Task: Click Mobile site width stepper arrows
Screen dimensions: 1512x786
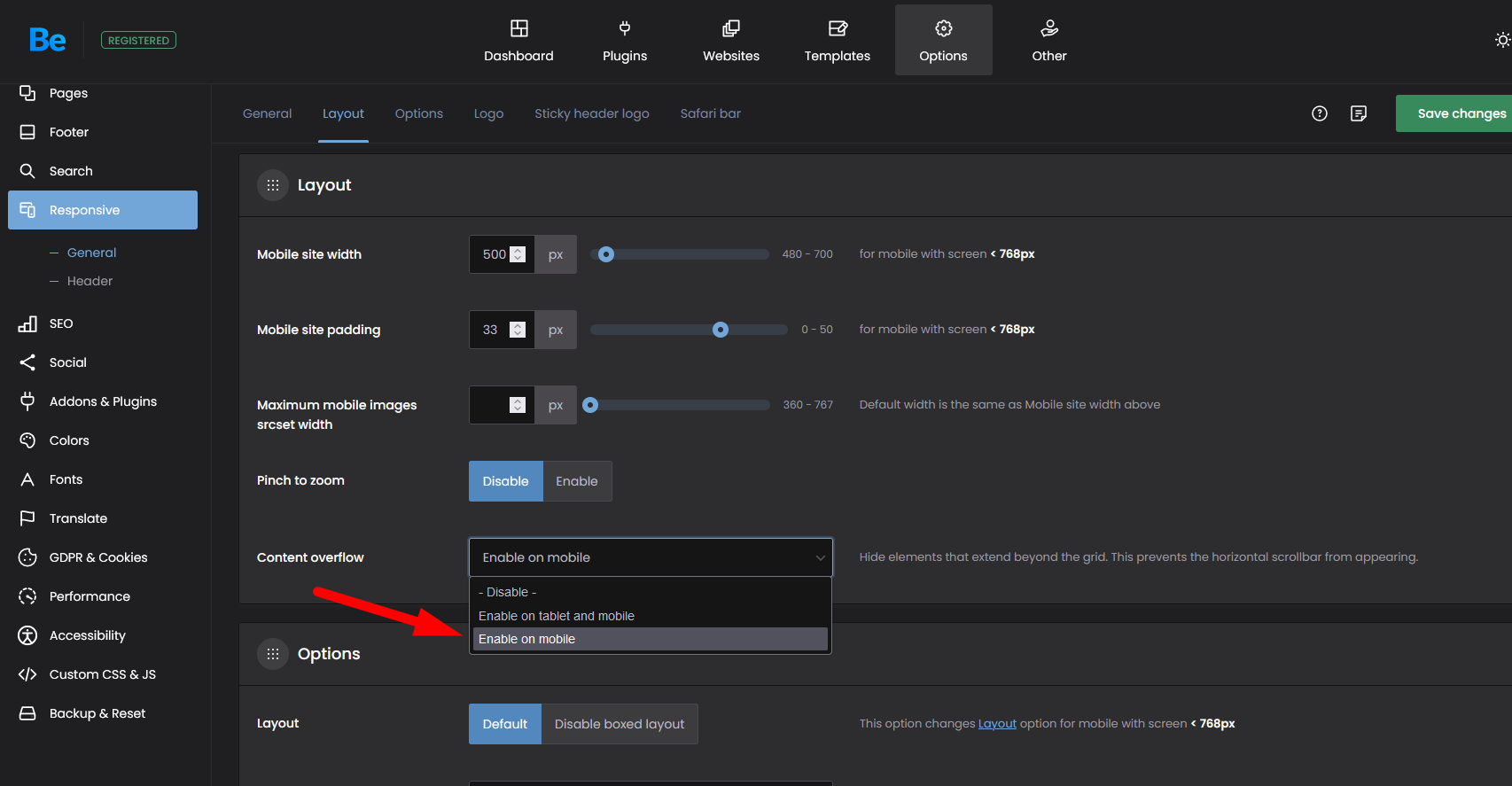Action: pyautogui.click(x=518, y=254)
